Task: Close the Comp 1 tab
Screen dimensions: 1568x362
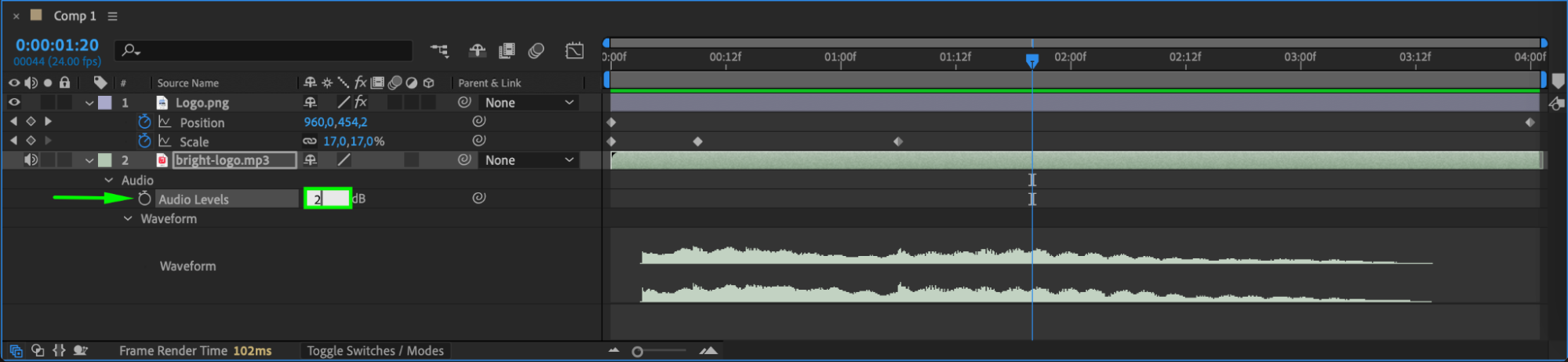Action: (16, 16)
